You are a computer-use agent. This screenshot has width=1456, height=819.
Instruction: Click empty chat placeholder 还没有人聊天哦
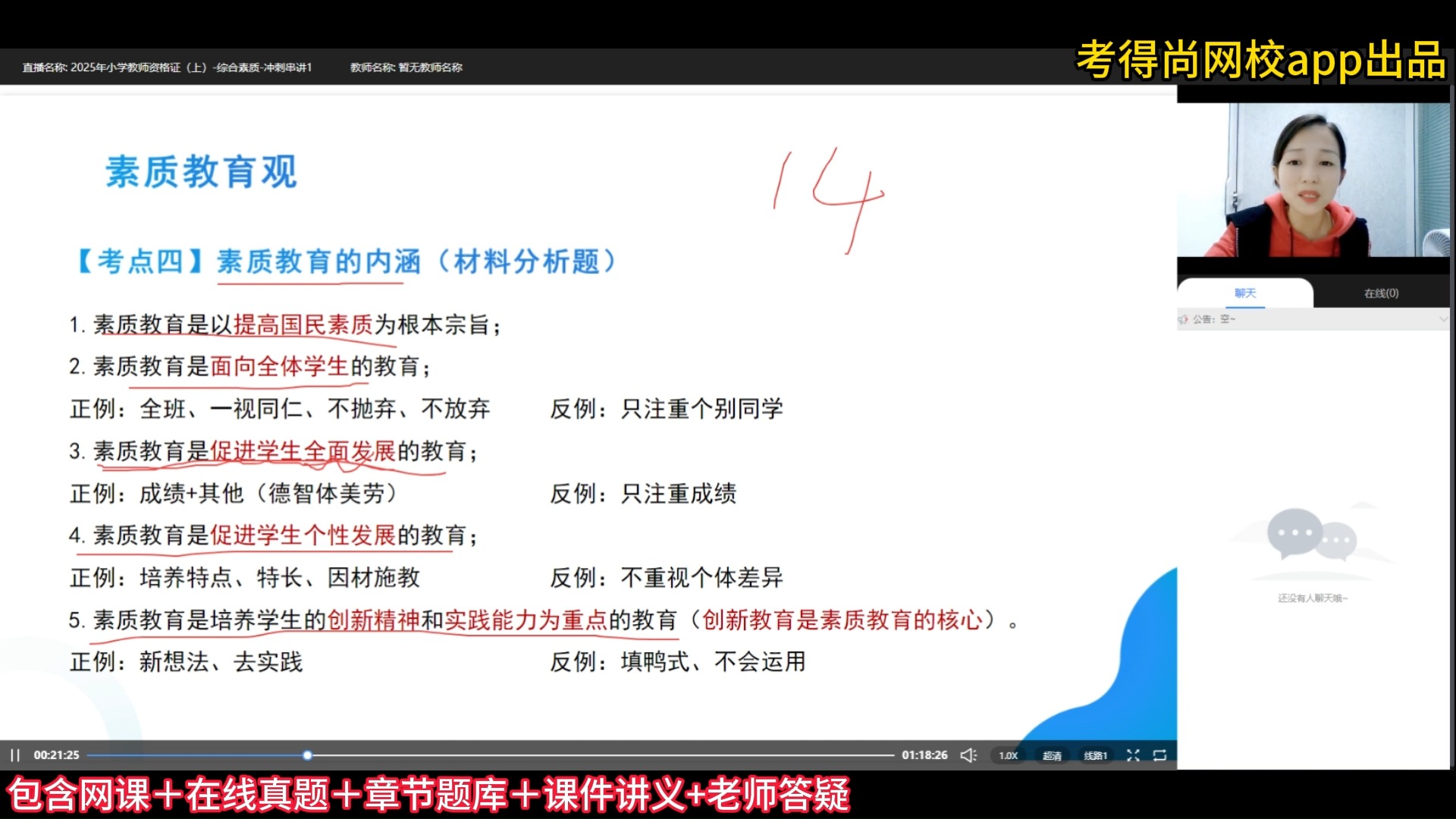click(x=1313, y=598)
